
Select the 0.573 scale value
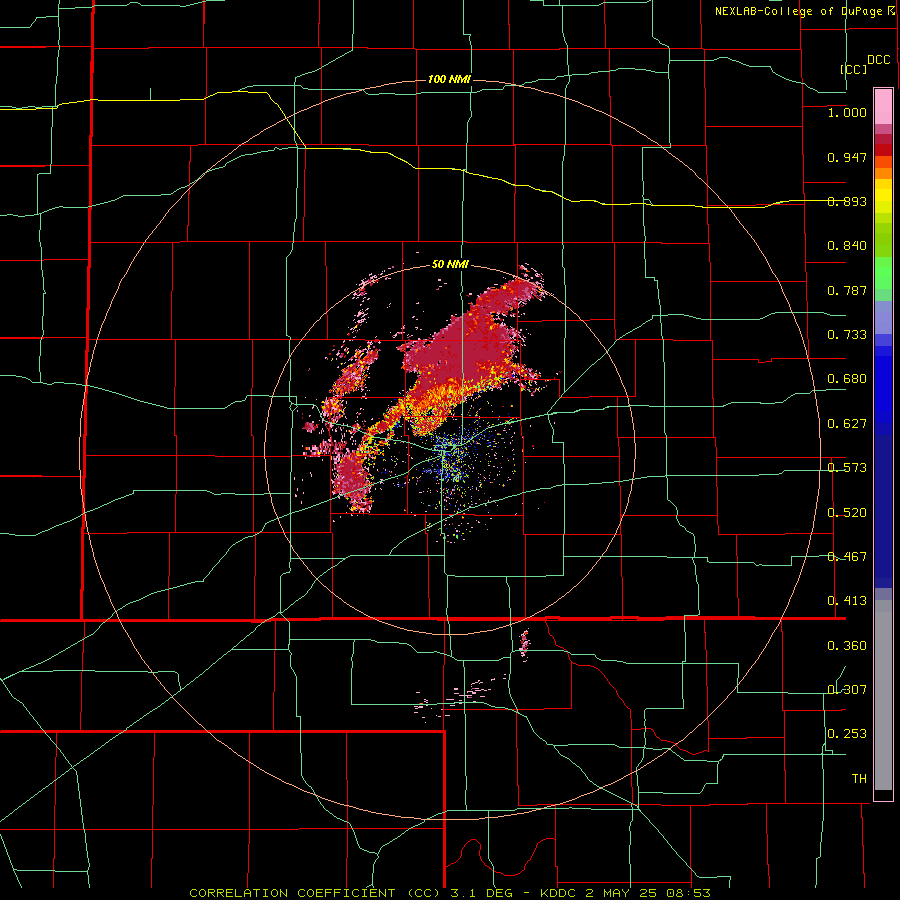[847, 468]
